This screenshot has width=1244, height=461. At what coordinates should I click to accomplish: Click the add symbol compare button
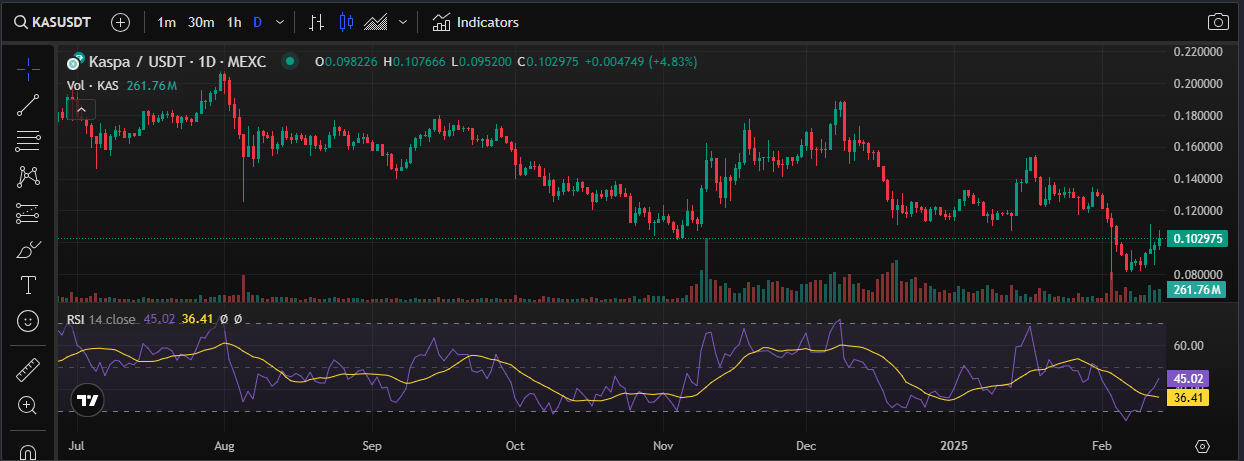tap(120, 22)
